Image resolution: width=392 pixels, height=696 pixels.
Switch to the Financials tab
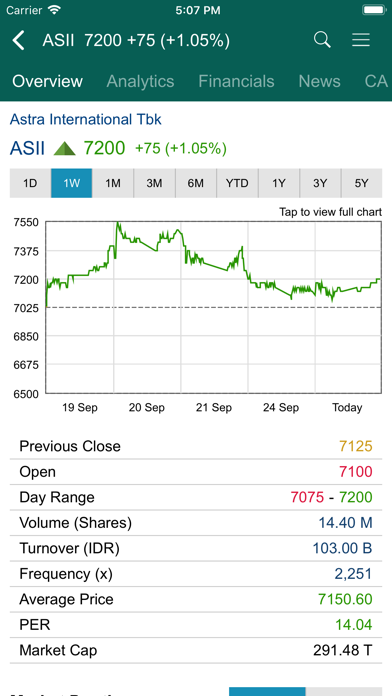click(236, 81)
